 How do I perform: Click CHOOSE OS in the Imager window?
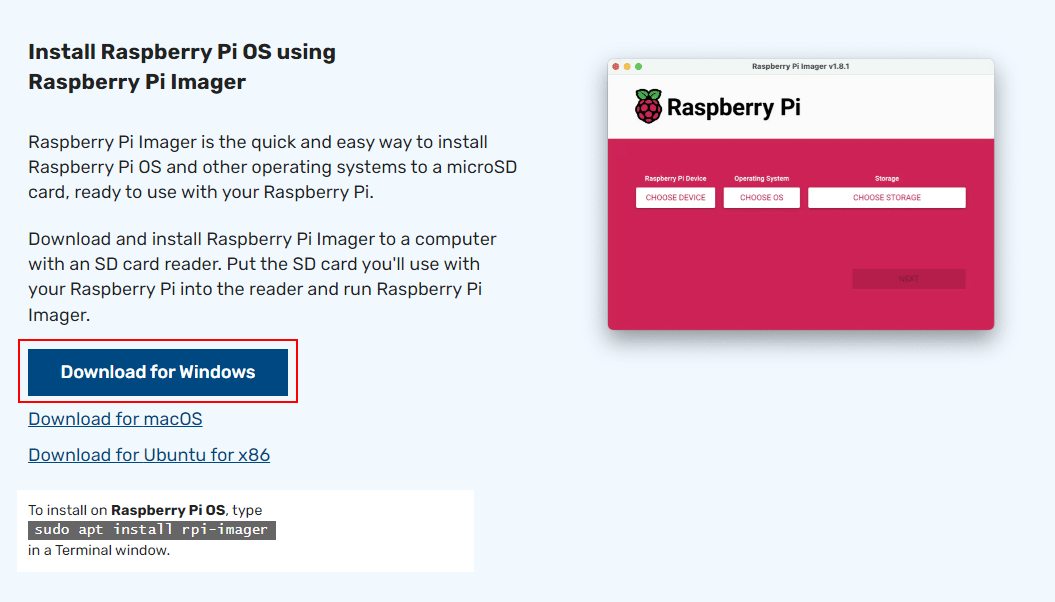pos(762,198)
